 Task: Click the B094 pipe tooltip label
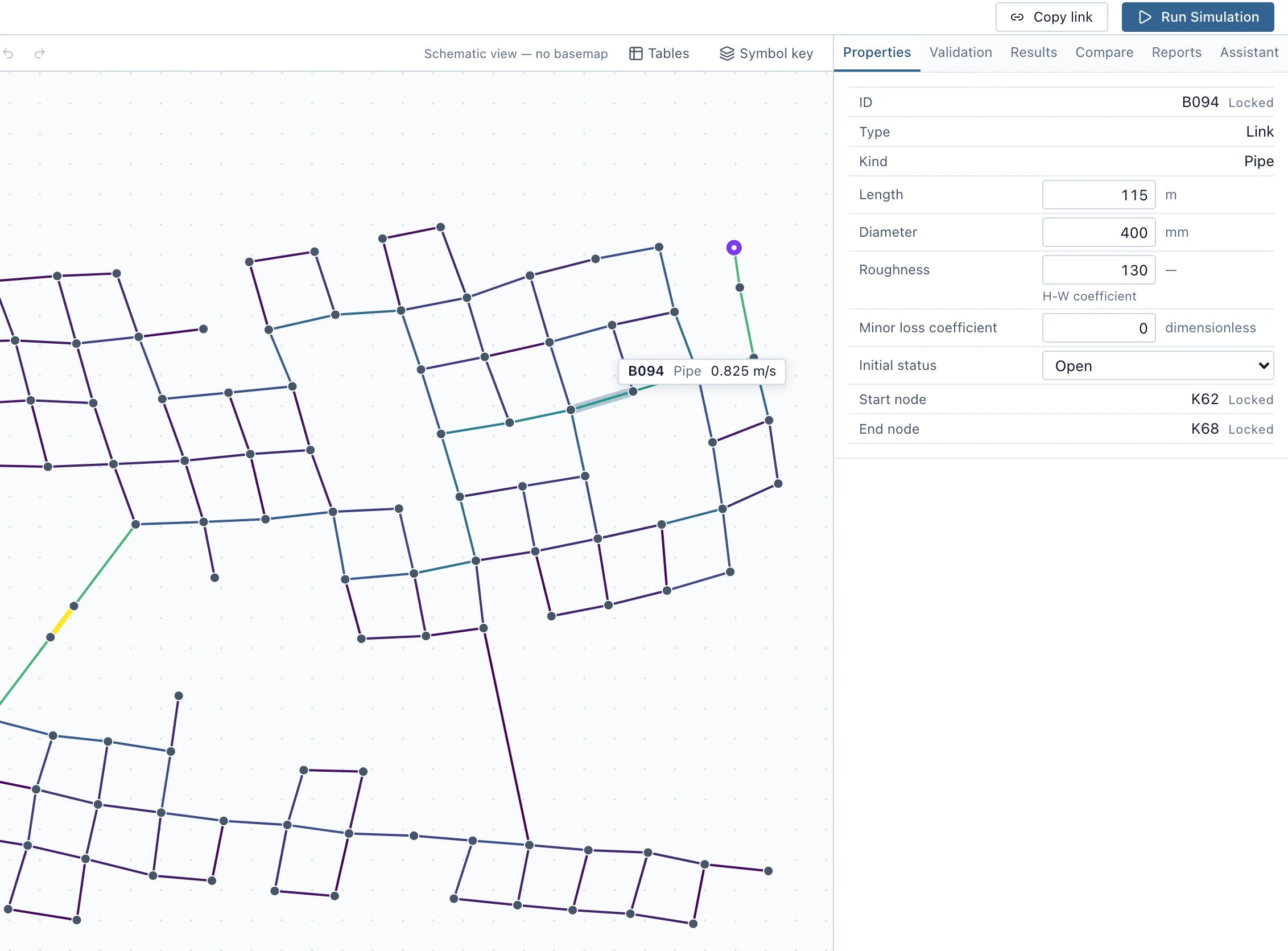click(x=701, y=371)
